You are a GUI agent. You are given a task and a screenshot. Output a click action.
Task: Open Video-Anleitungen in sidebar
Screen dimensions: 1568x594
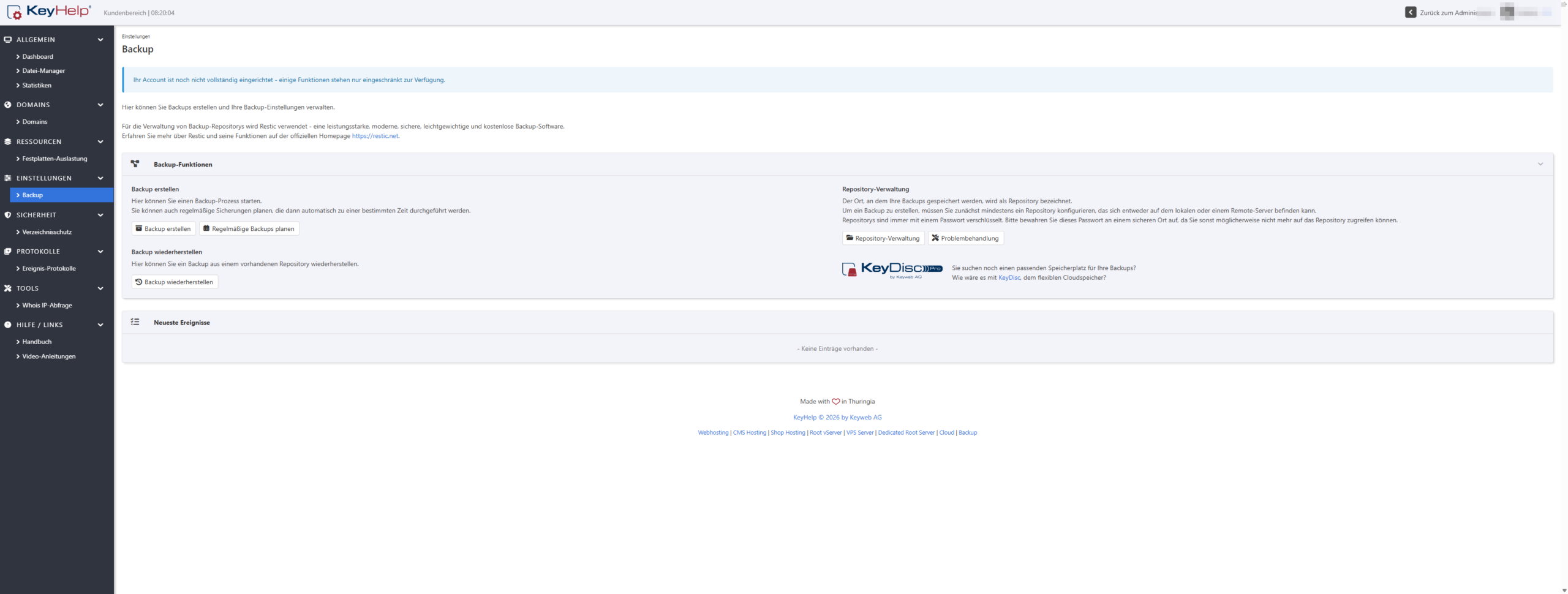(x=49, y=356)
